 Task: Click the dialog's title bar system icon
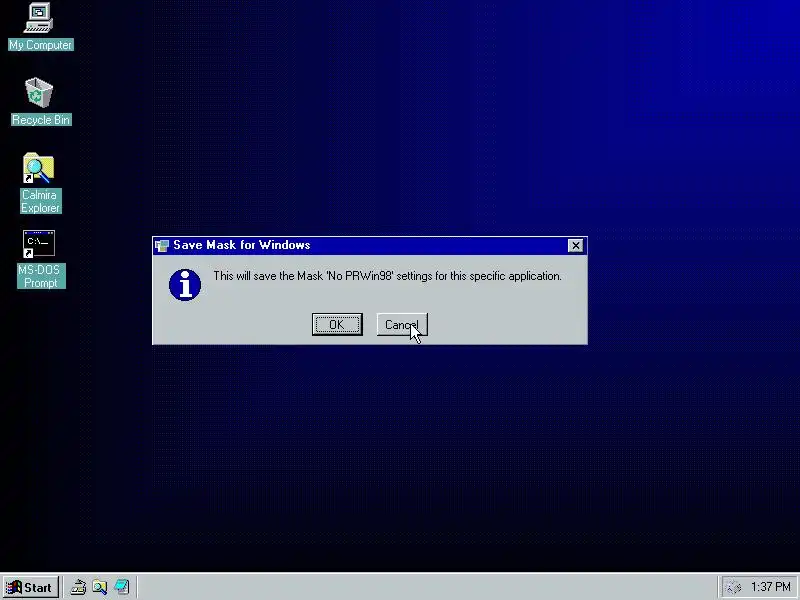coord(162,245)
